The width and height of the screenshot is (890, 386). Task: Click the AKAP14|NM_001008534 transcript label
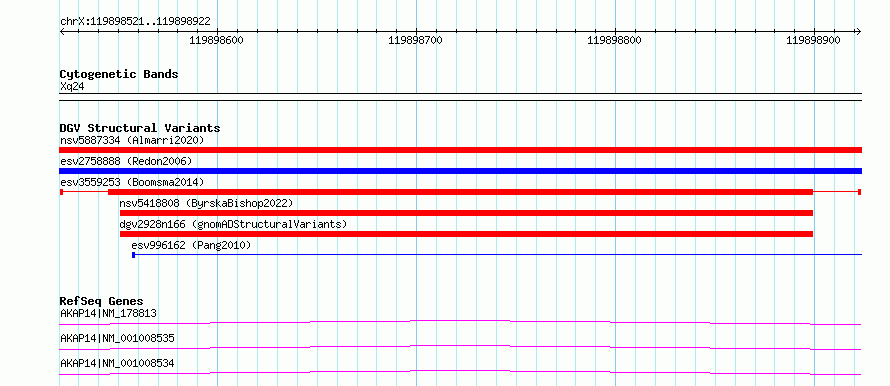coord(117,364)
